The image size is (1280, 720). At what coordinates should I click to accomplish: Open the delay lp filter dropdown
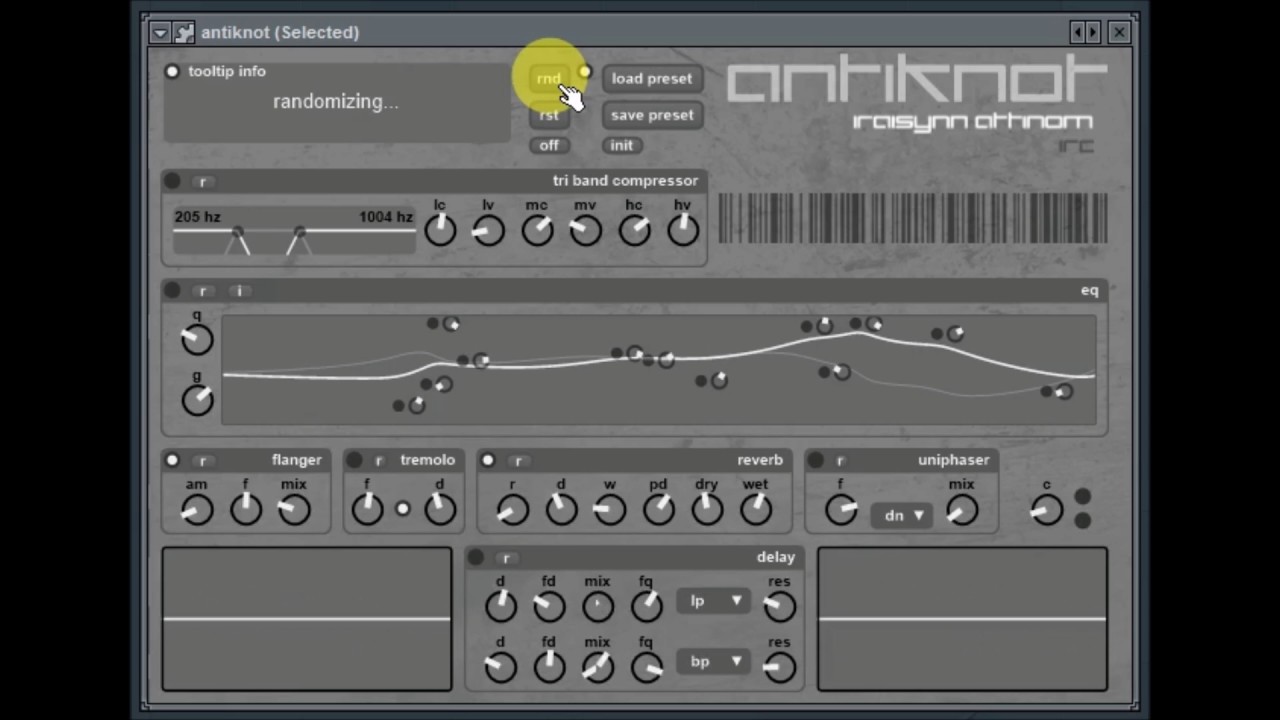tap(713, 601)
